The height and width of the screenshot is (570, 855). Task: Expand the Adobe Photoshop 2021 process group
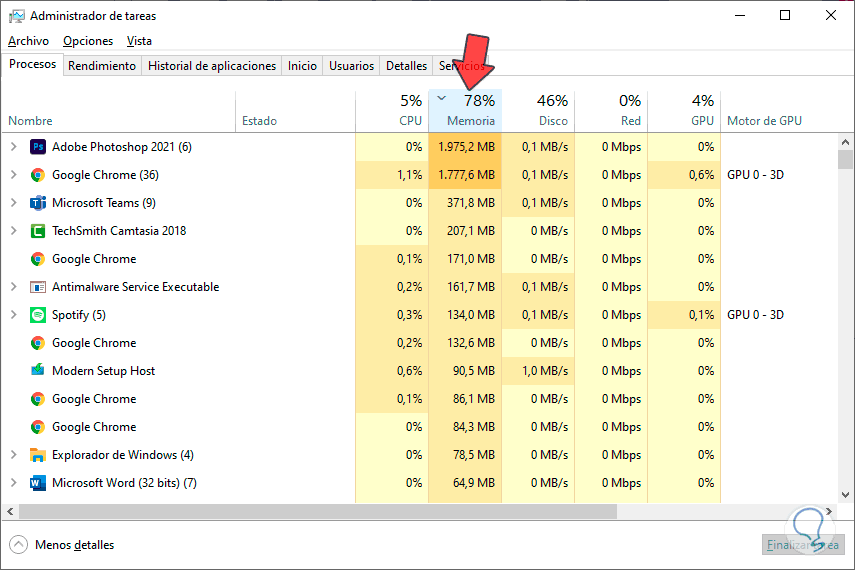13,147
